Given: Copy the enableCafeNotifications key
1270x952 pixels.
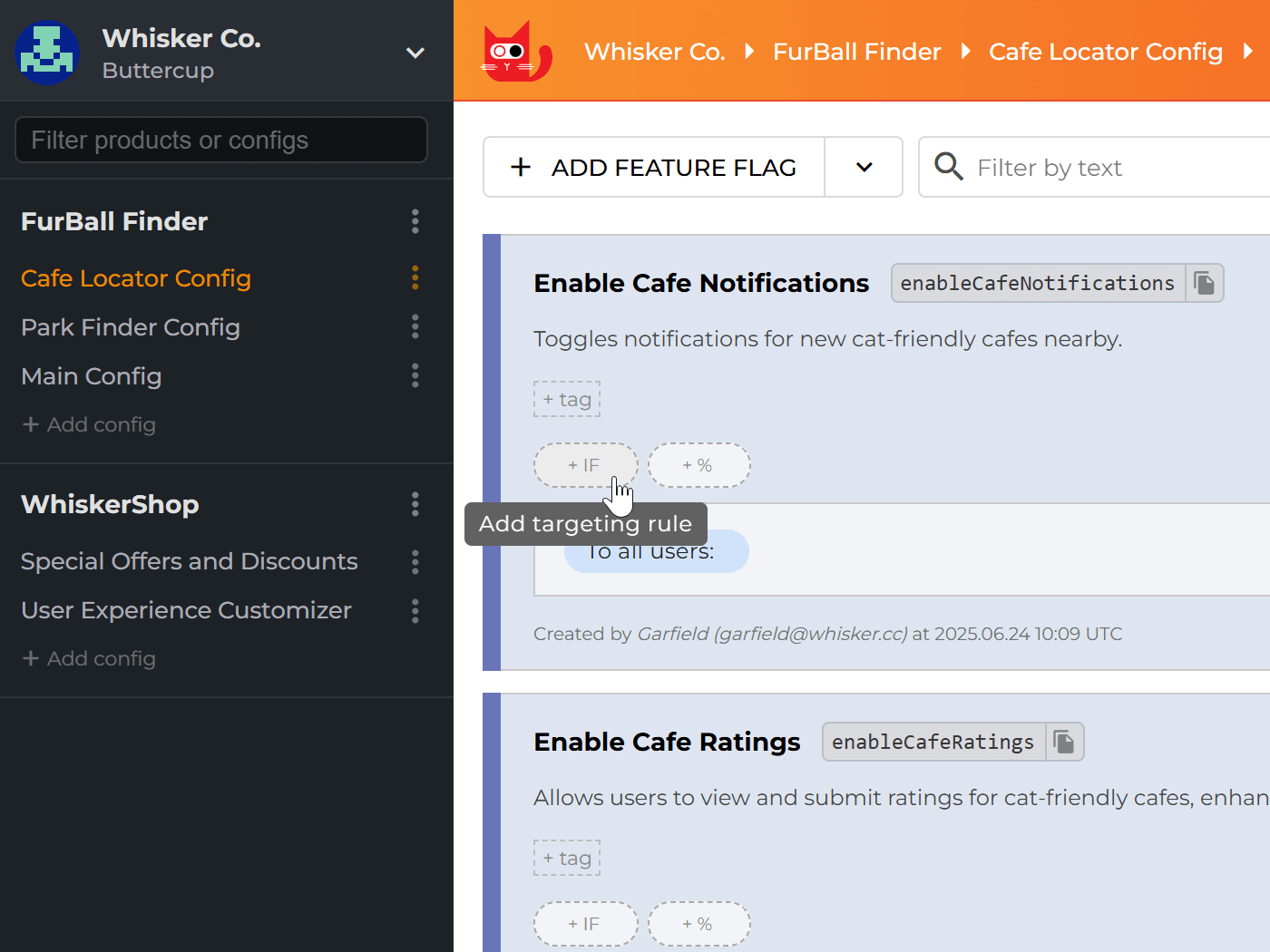Looking at the screenshot, I should point(1204,283).
